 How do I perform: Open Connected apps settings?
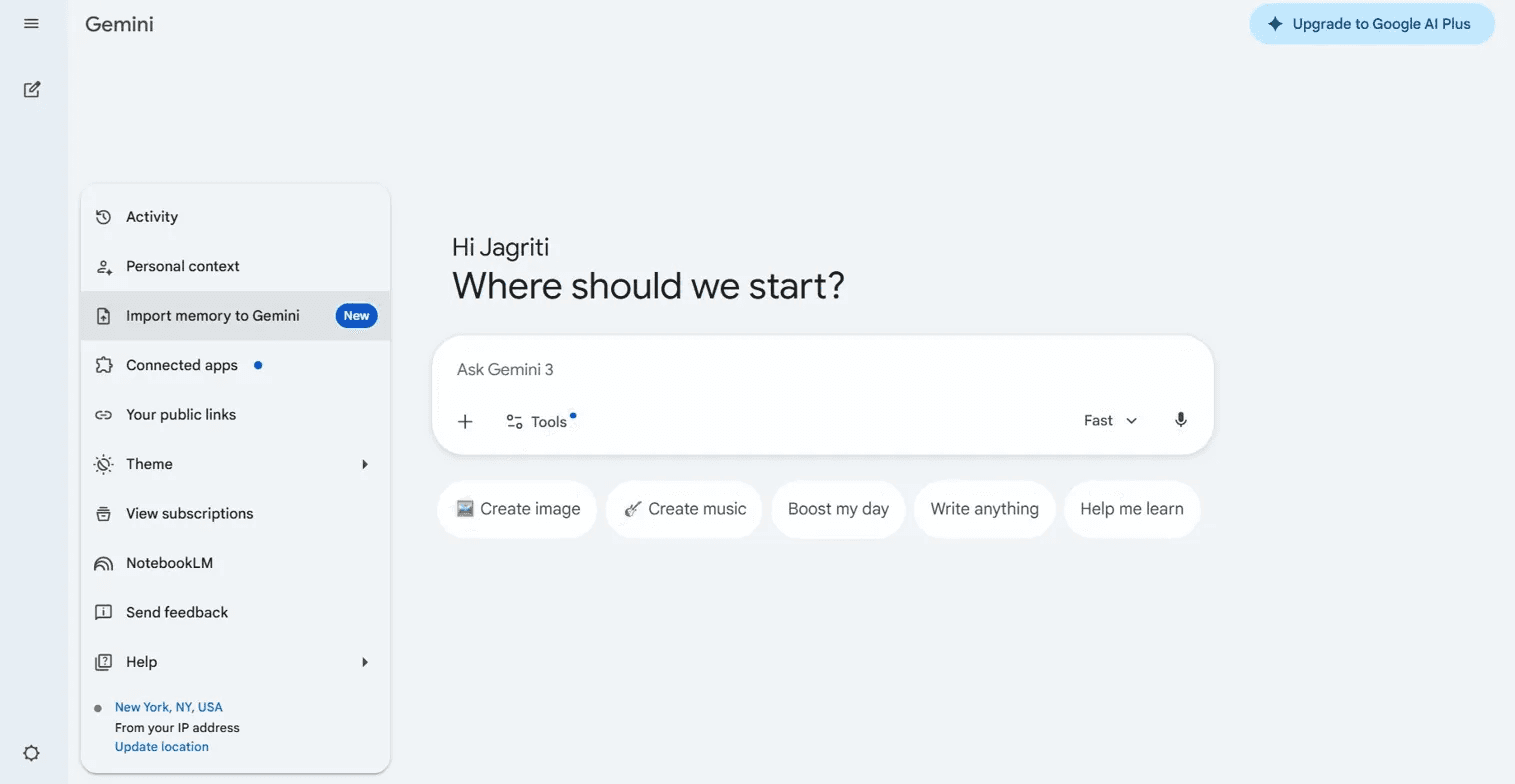point(181,365)
